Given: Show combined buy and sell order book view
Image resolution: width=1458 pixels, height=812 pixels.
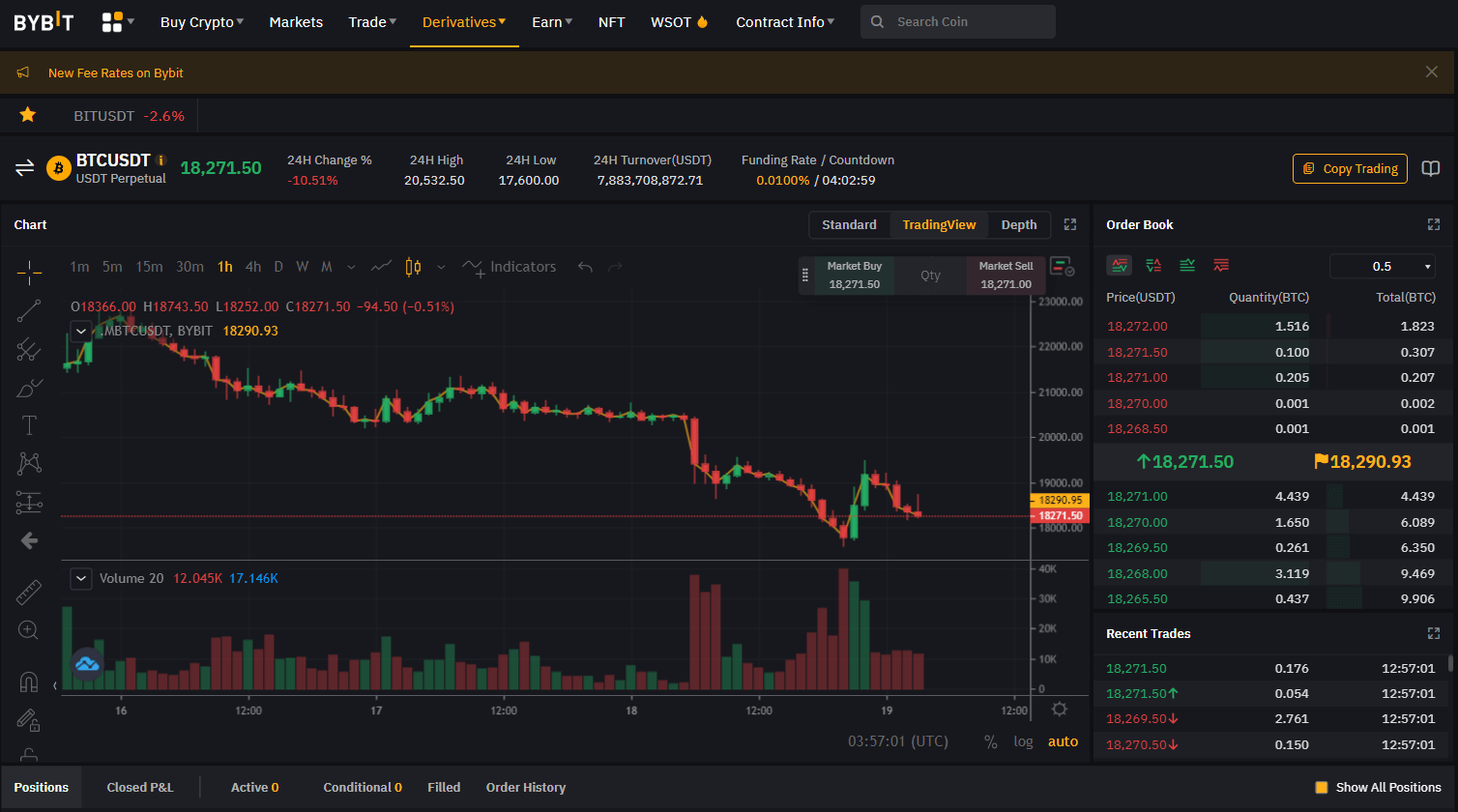Looking at the screenshot, I should 1121,265.
